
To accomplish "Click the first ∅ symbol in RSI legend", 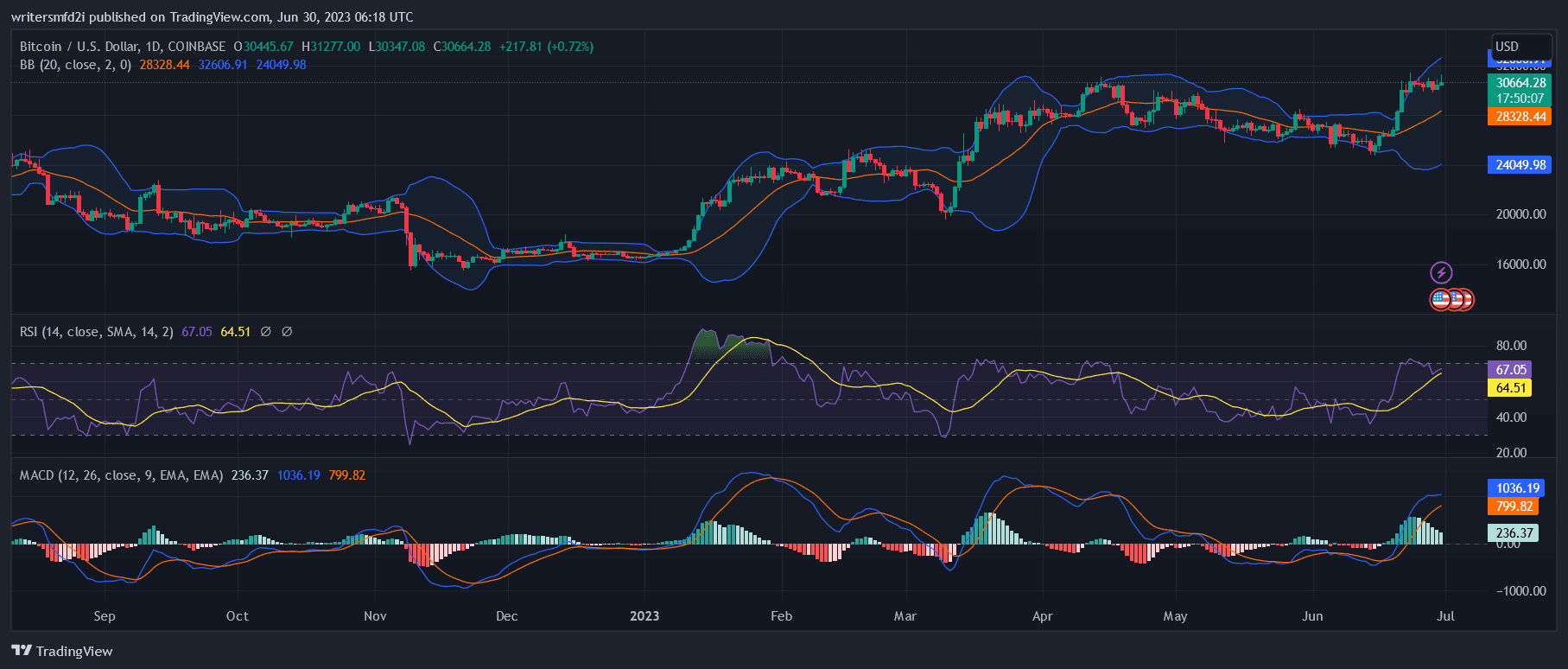I will point(266,332).
